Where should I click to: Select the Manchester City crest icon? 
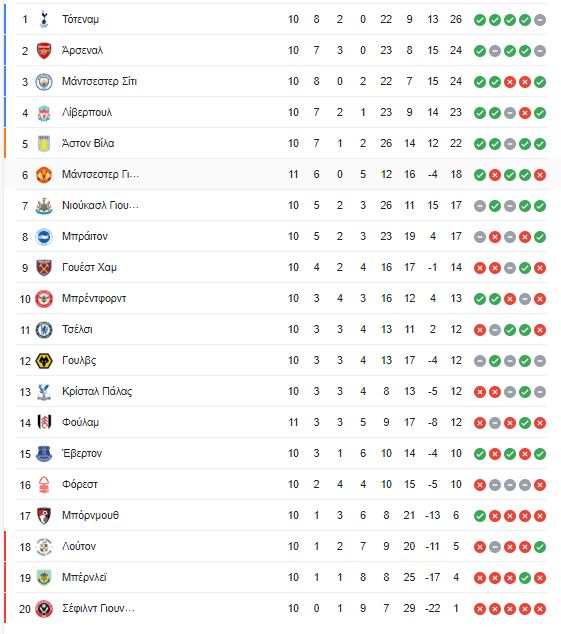click(x=44, y=82)
